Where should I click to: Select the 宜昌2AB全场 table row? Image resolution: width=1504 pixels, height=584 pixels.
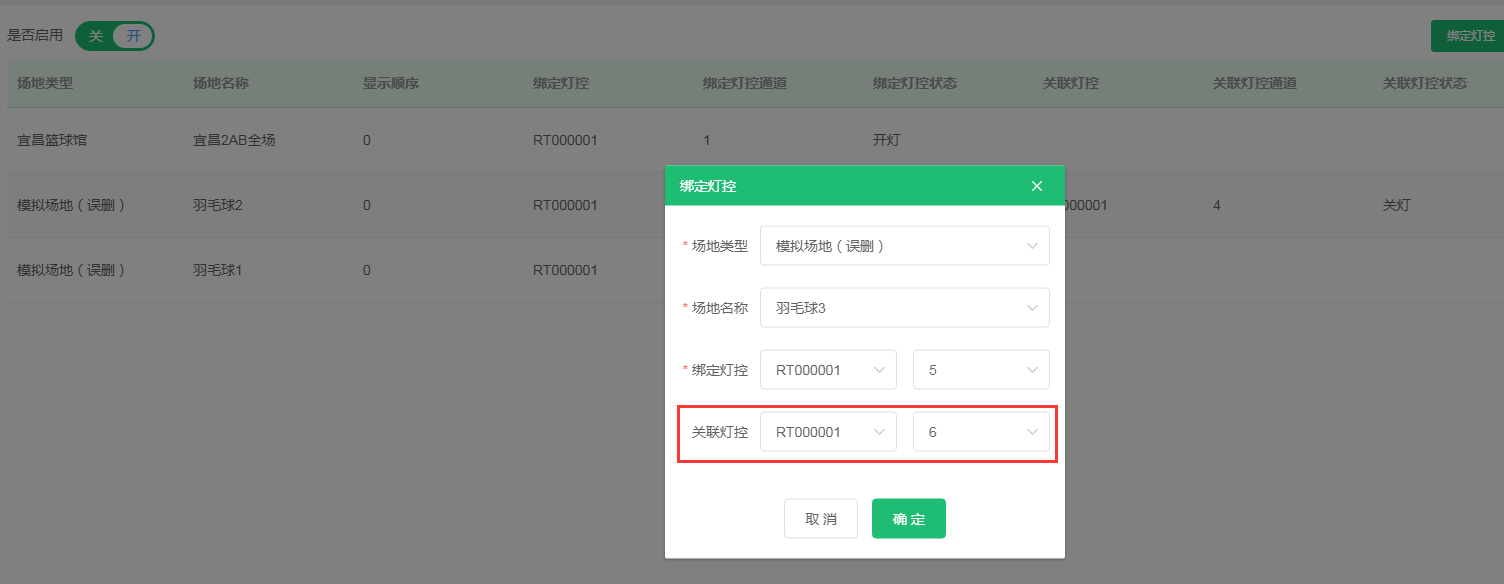click(x=300, y=139)
